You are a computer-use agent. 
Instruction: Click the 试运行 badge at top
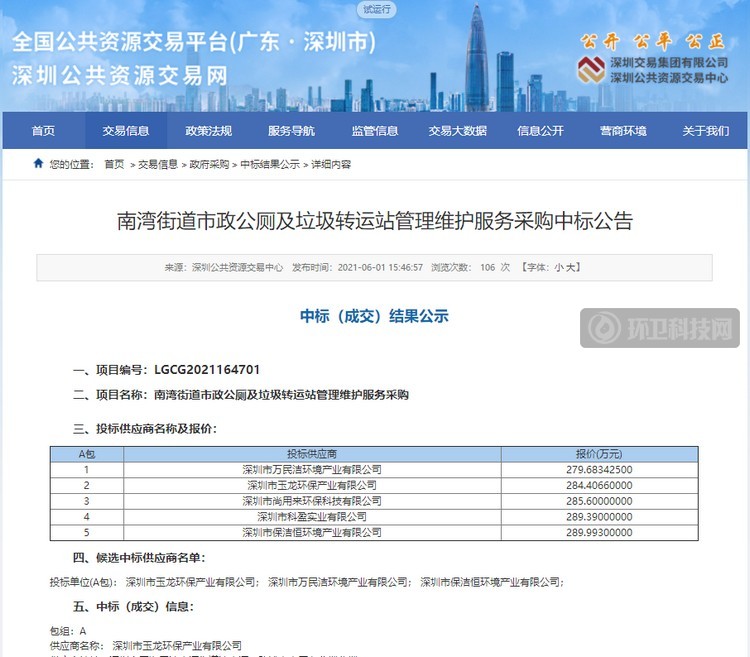coord(376,9)
